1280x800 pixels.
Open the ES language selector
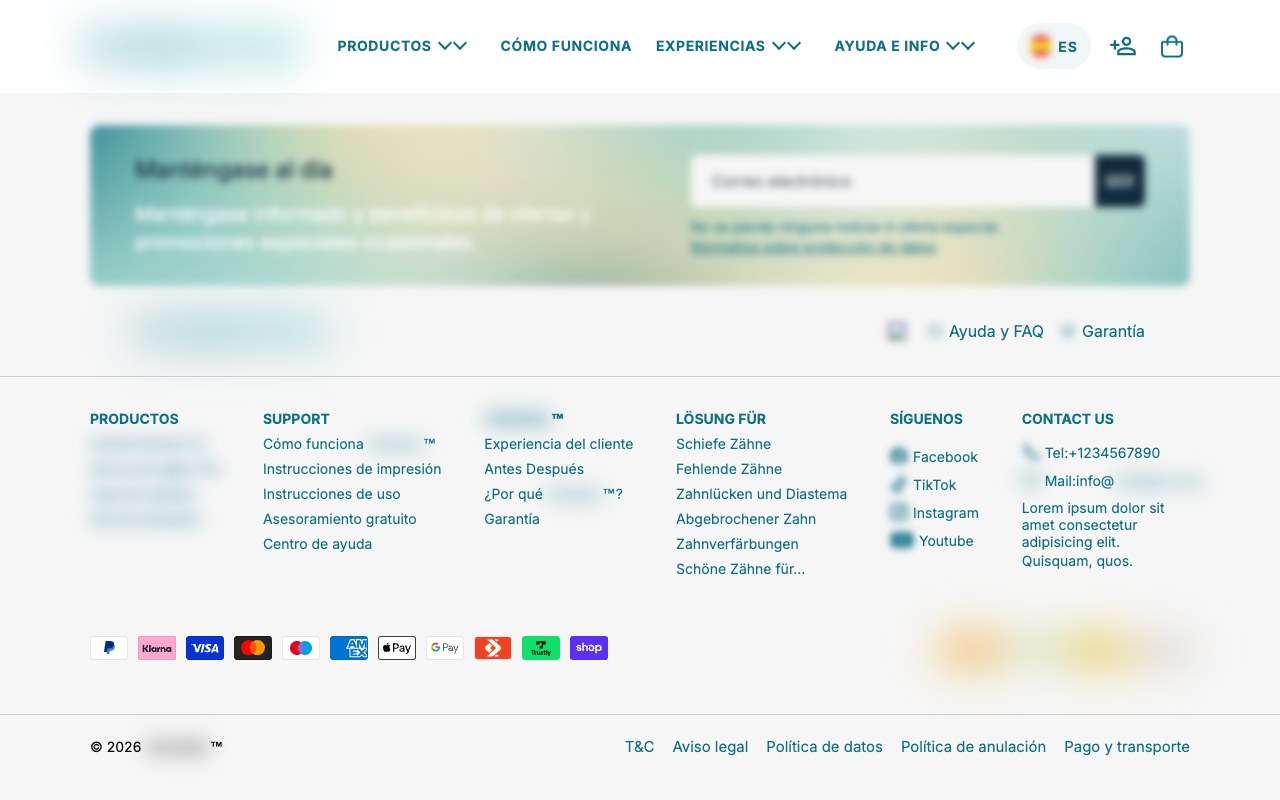[x=1054, y=46]
